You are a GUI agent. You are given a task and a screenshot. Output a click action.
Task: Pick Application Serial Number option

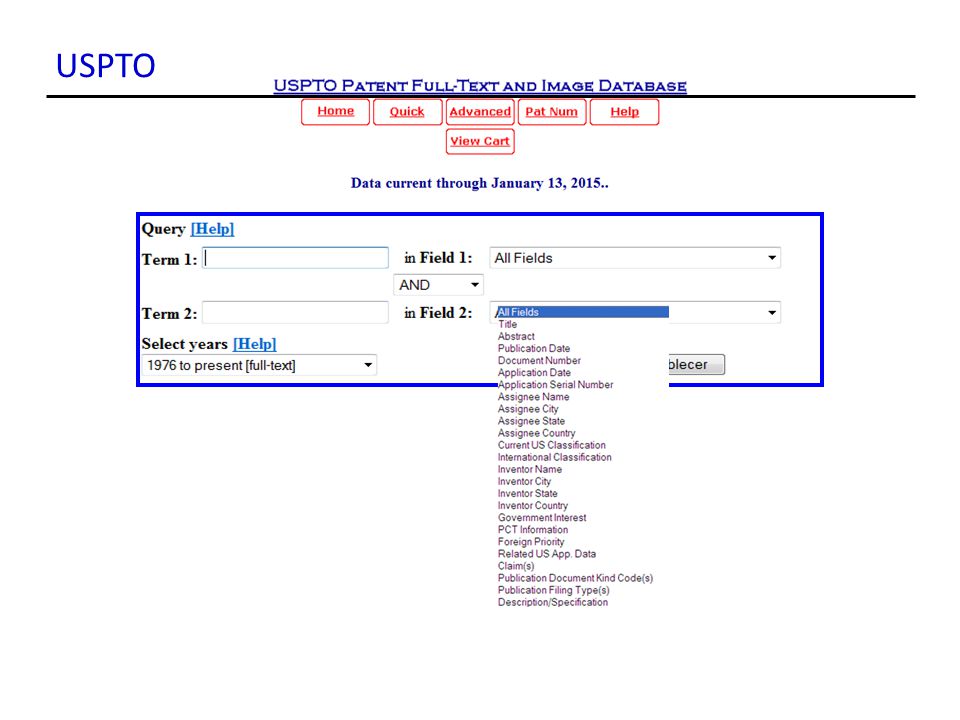pos(555,384)
